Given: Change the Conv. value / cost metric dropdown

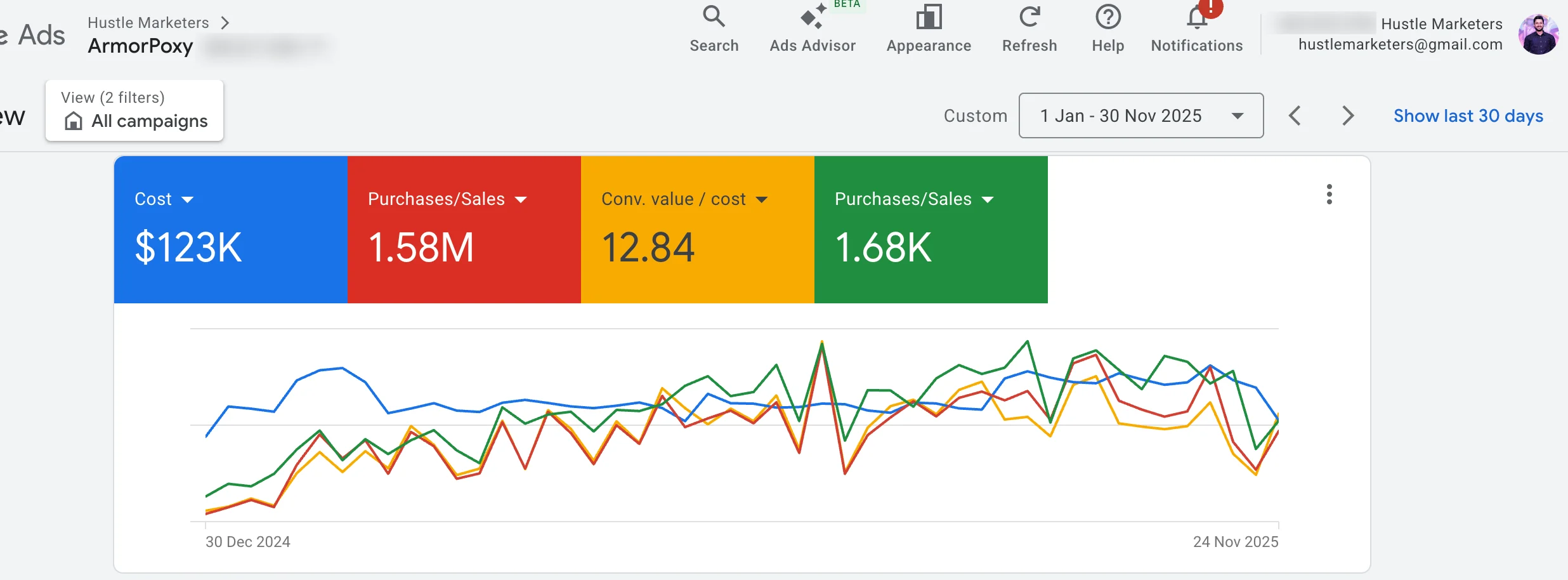Looking at the screenshot, I should 684,199.
